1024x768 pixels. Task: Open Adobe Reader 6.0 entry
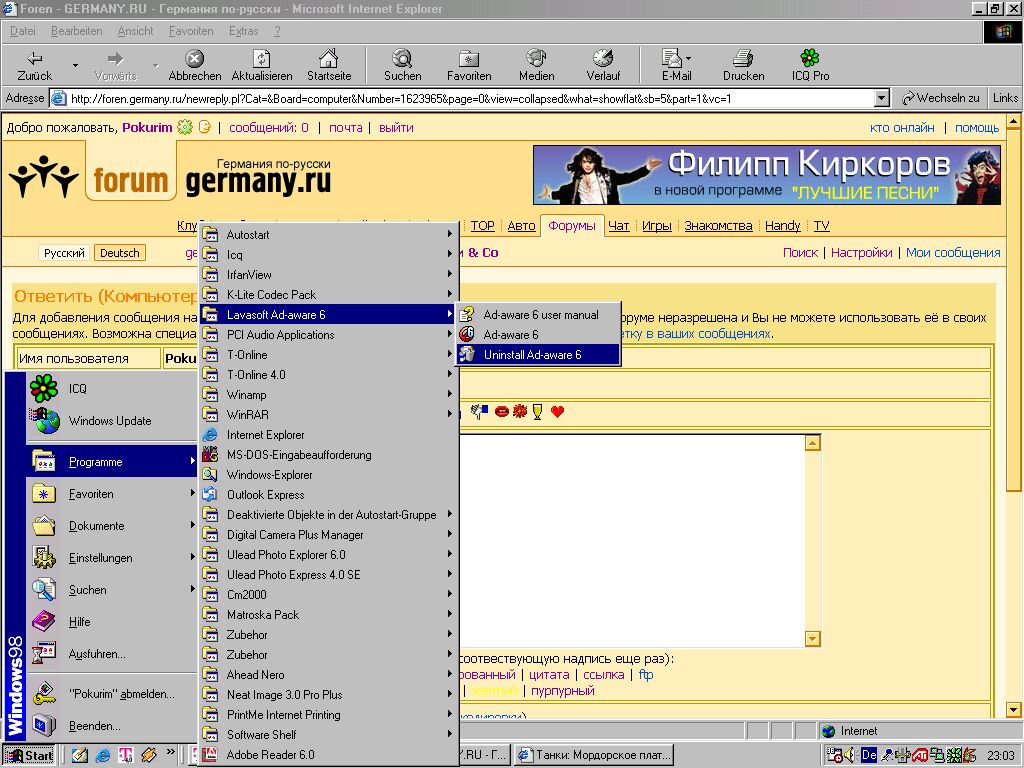(x=328, y=754)
